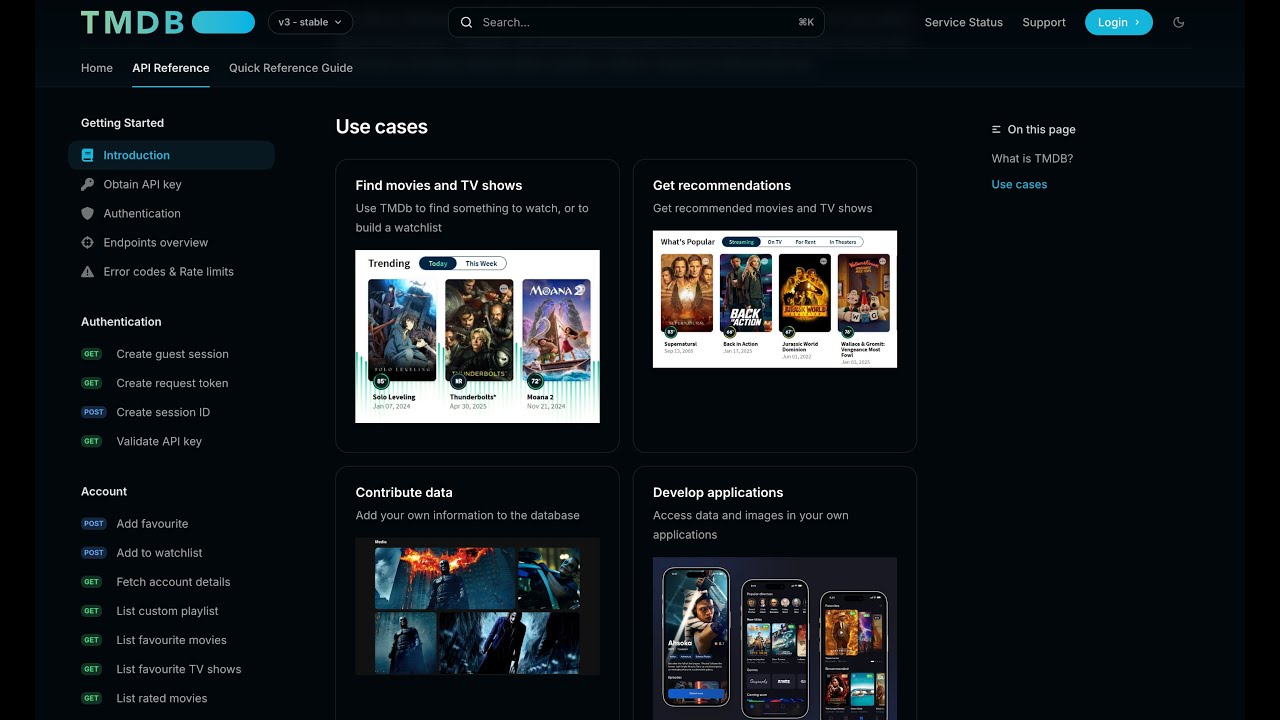Click the Endpoints overview crosshair icon
Screen dimensions: 1280x720
tap(88, 242)
